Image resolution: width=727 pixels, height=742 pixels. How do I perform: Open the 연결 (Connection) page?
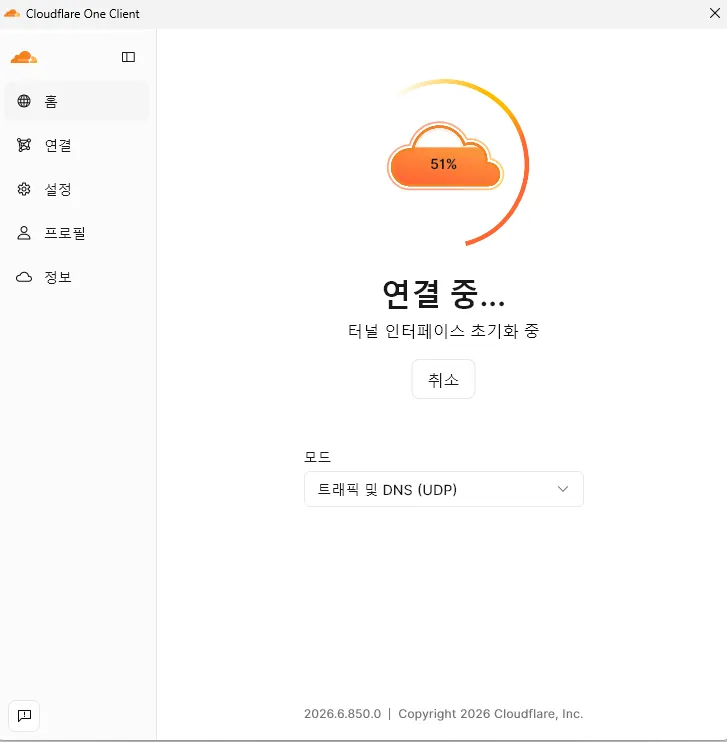click(77, 145)
